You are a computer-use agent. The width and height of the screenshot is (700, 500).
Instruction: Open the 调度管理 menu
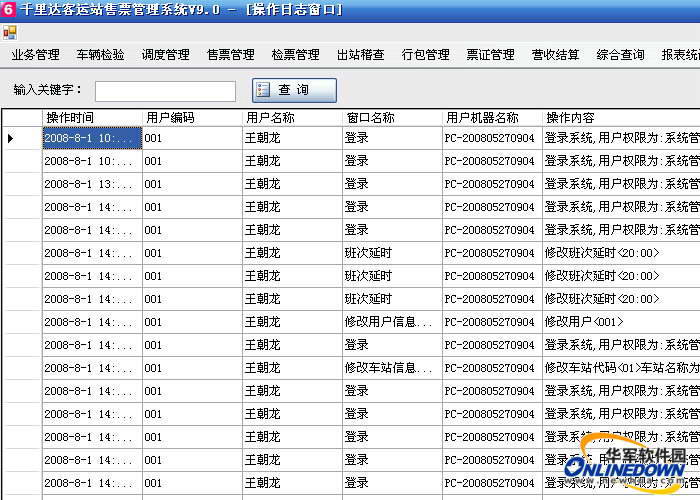[165, 55]
